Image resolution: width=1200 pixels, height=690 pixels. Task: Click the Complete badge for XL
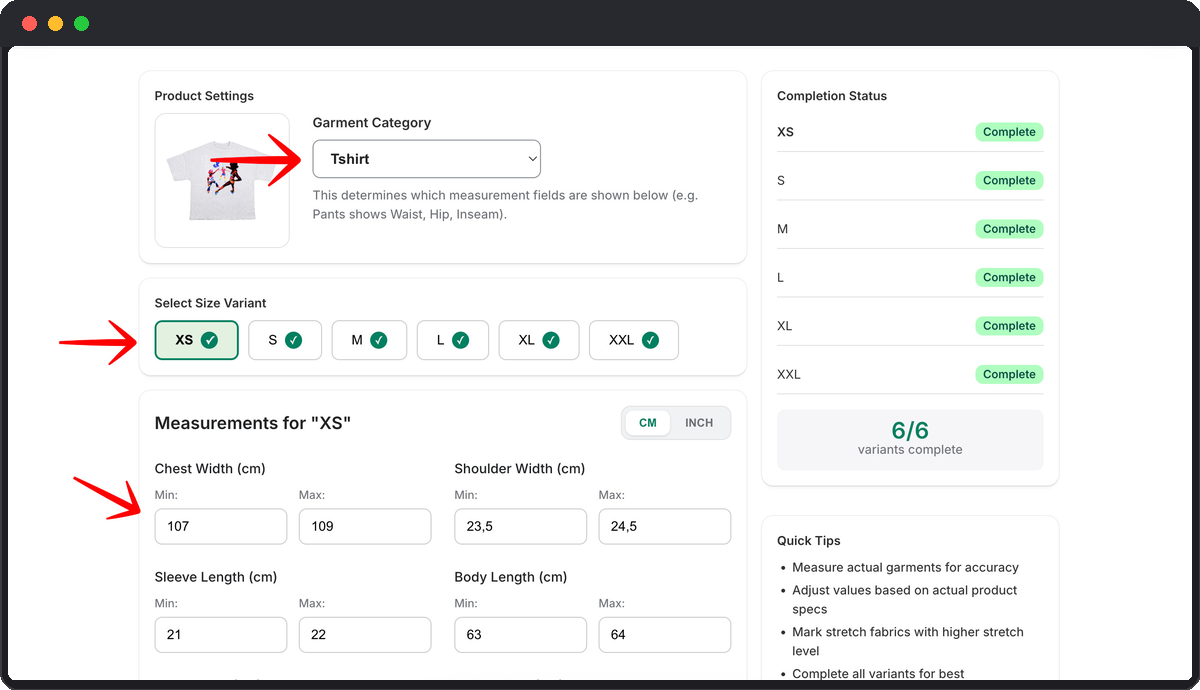click(x=1009, y=326)
